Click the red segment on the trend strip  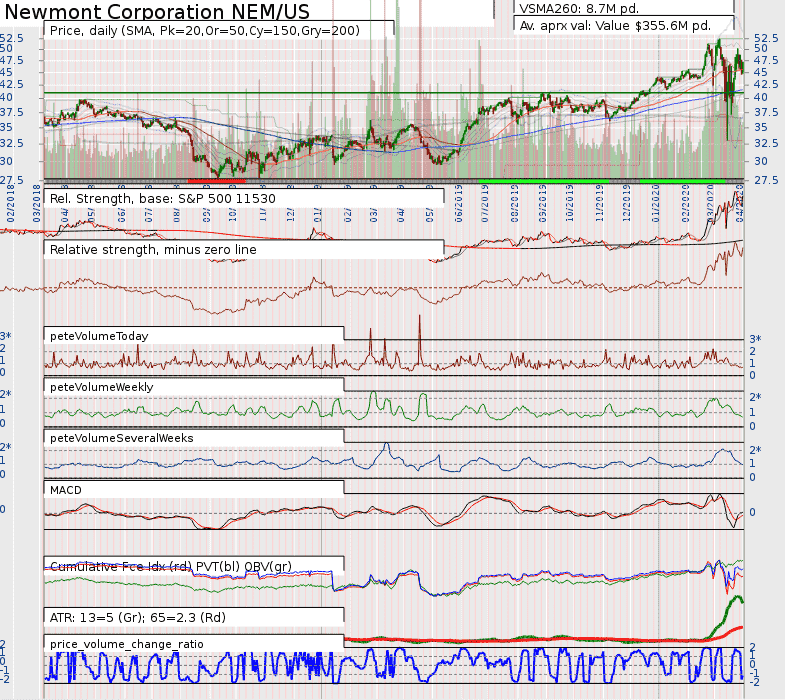(216, 181)
